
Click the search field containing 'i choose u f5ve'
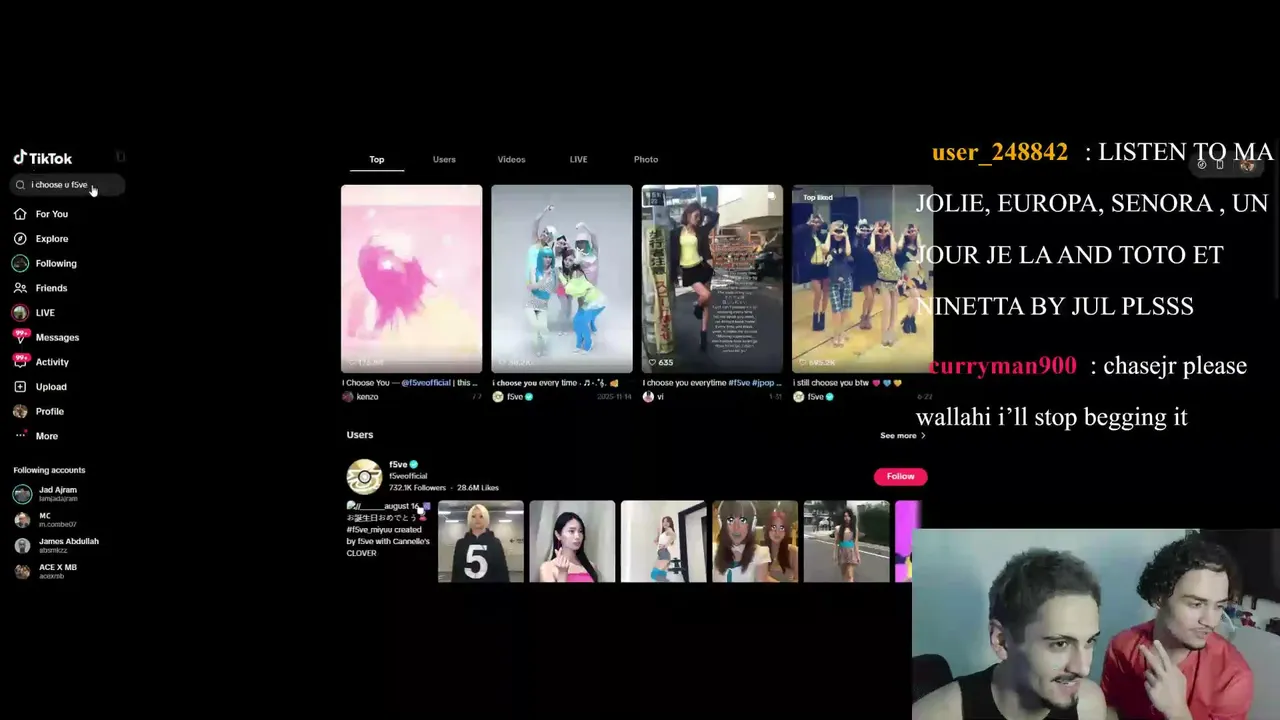click(x=67, y=185)
